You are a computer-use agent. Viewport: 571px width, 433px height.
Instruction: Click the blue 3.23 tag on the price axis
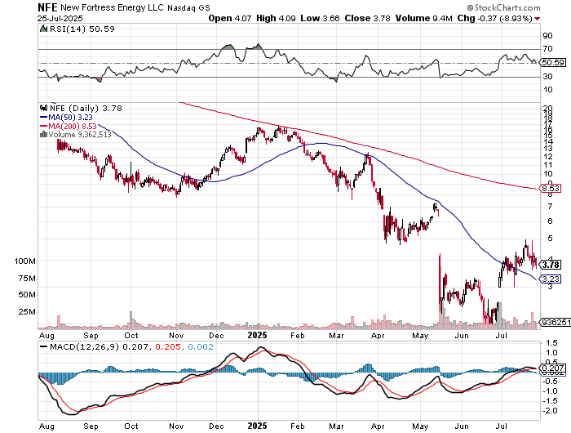click(x=551, y=279)
